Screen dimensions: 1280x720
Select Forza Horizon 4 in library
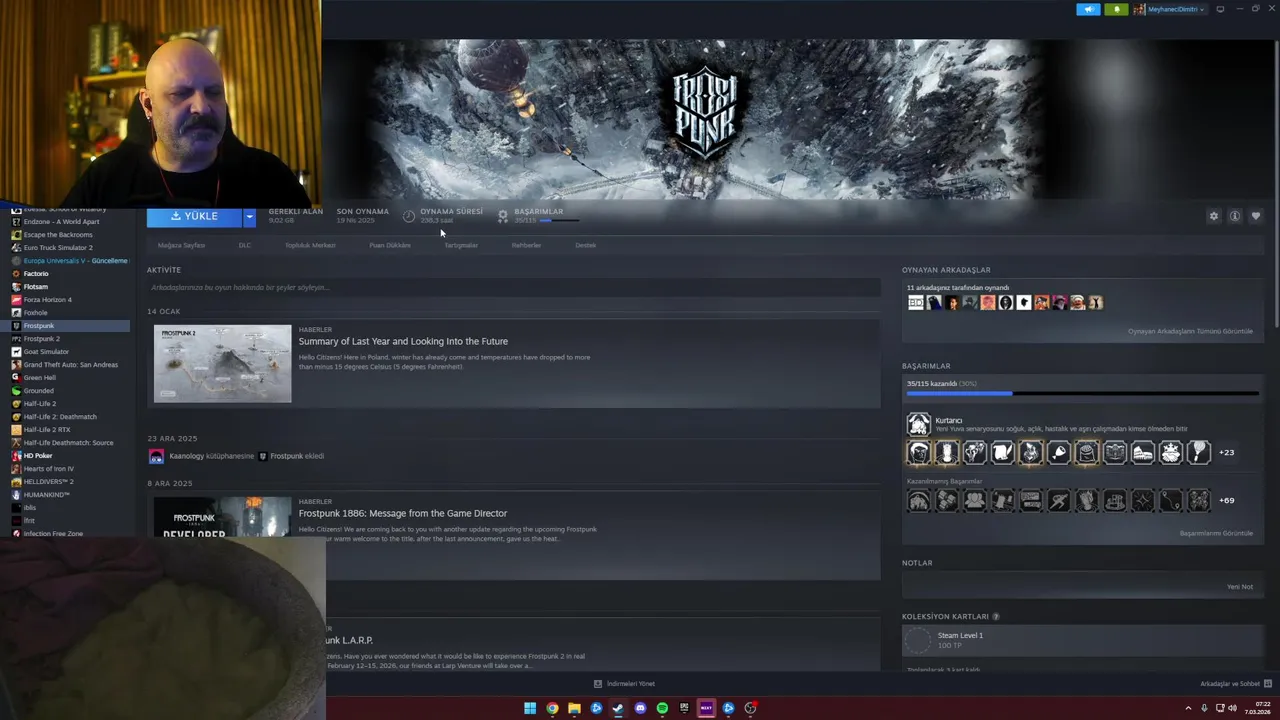(48, 300)
